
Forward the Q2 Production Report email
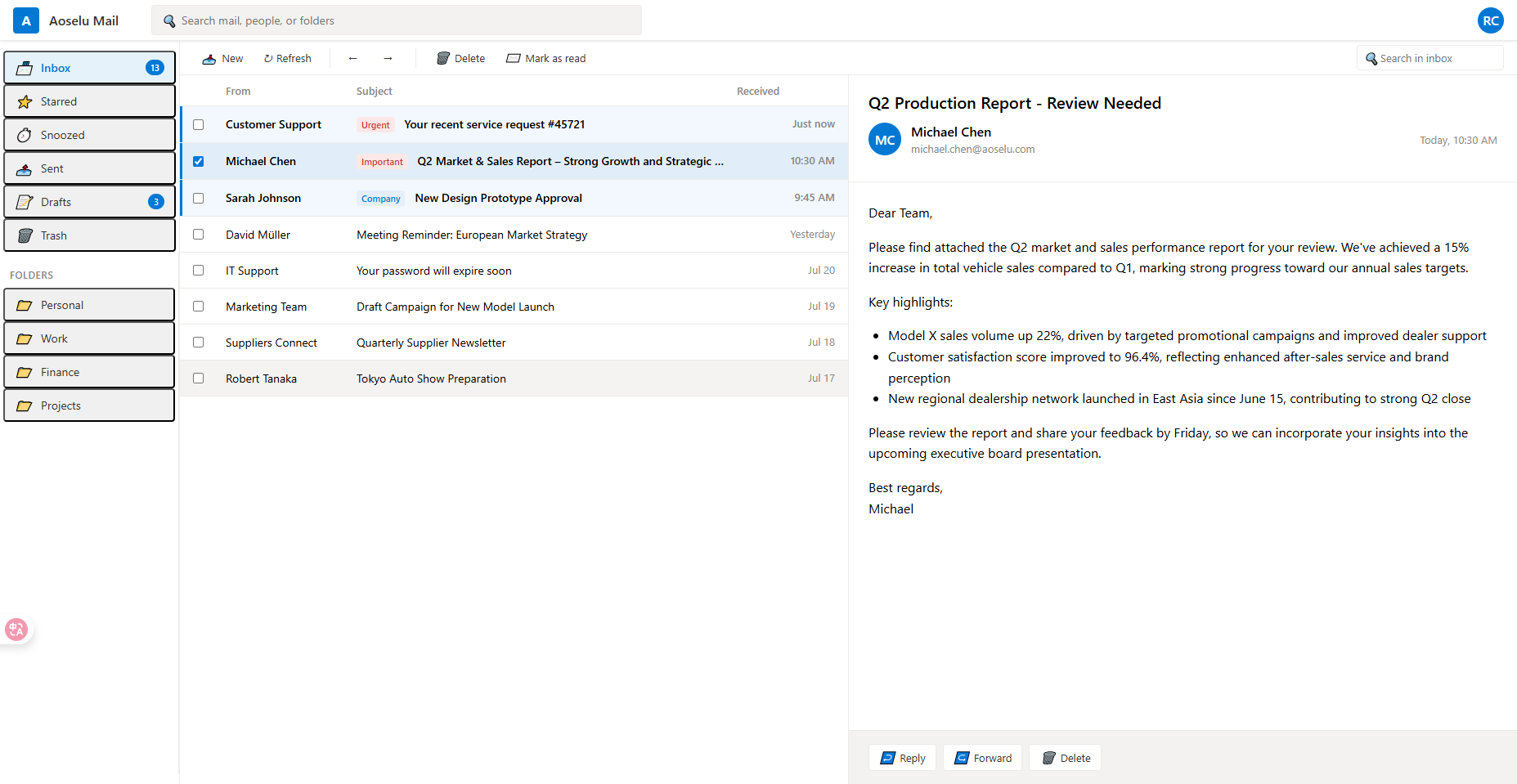(x=982, y=758)
